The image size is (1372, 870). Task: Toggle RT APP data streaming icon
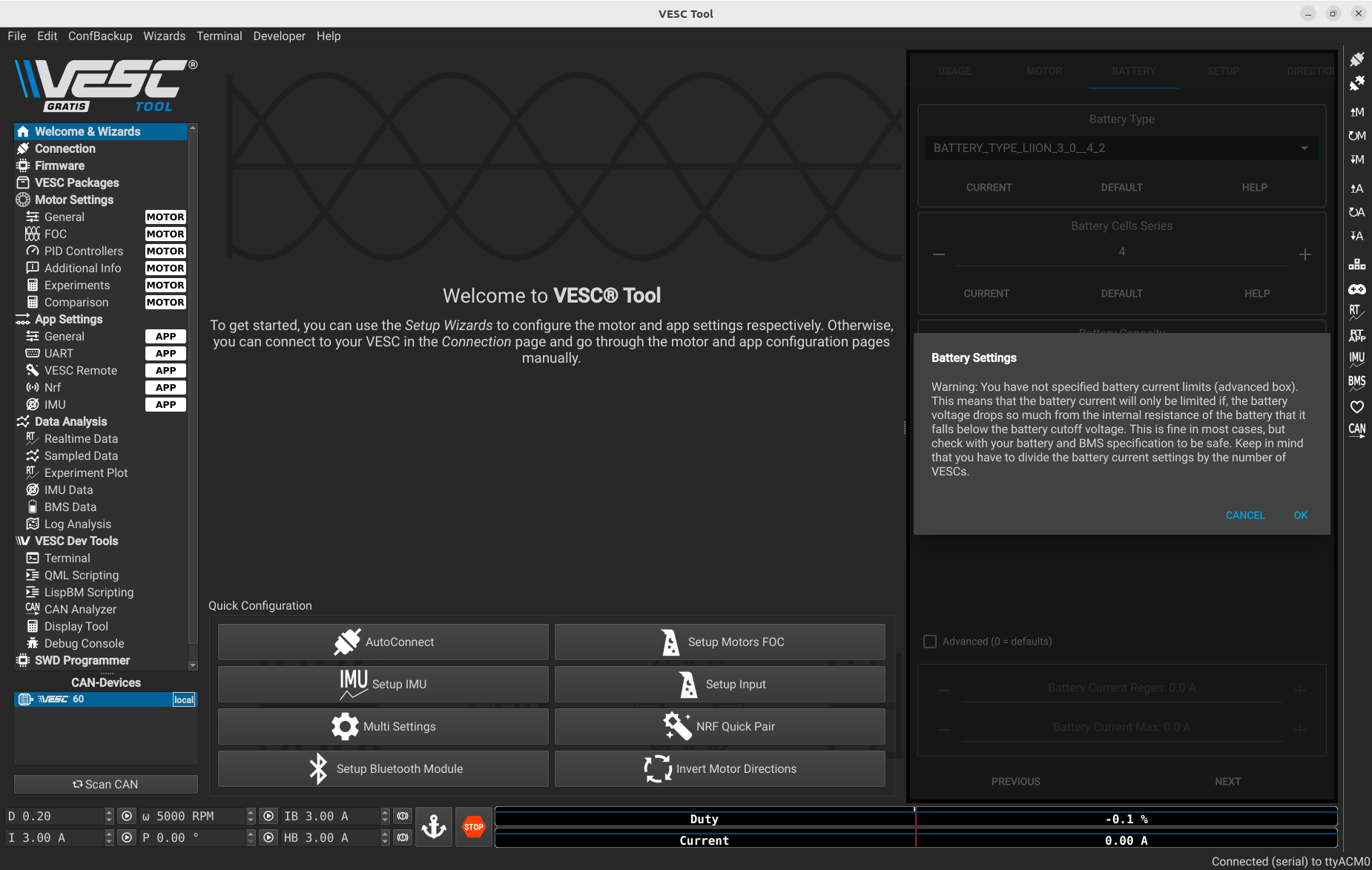click(1356, 336)
